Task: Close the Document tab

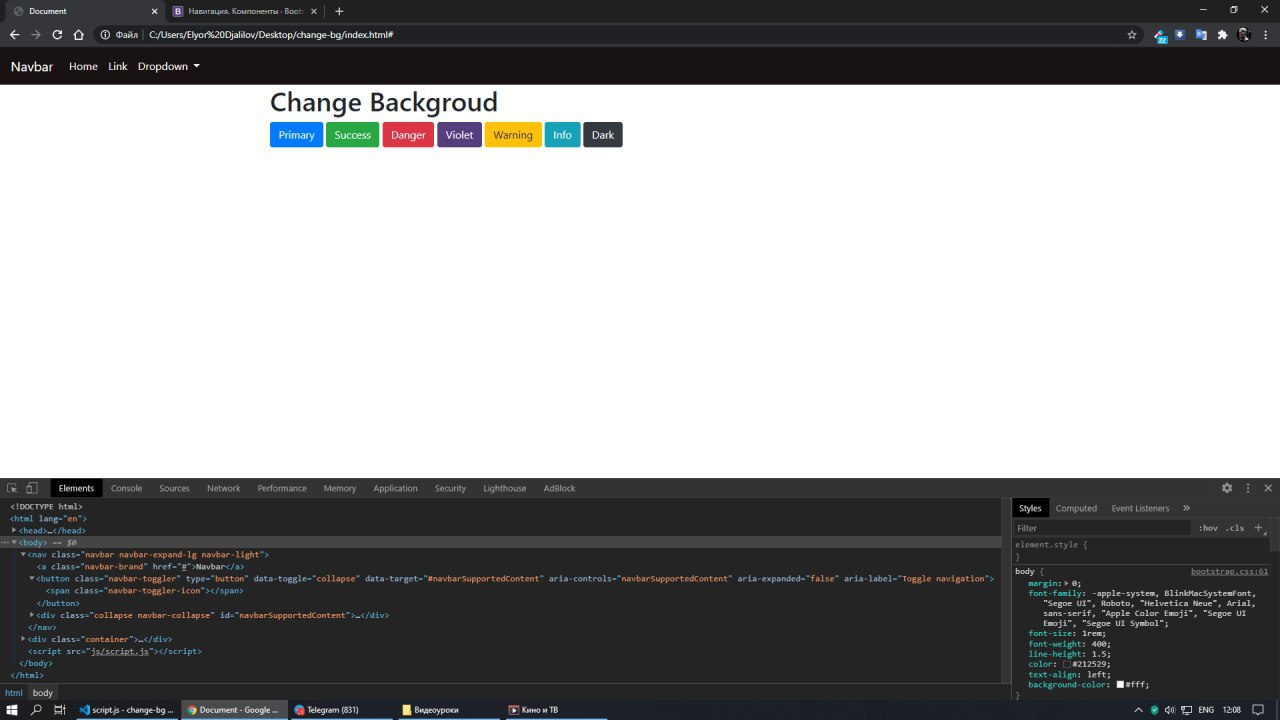Action: tap(154, 11)
